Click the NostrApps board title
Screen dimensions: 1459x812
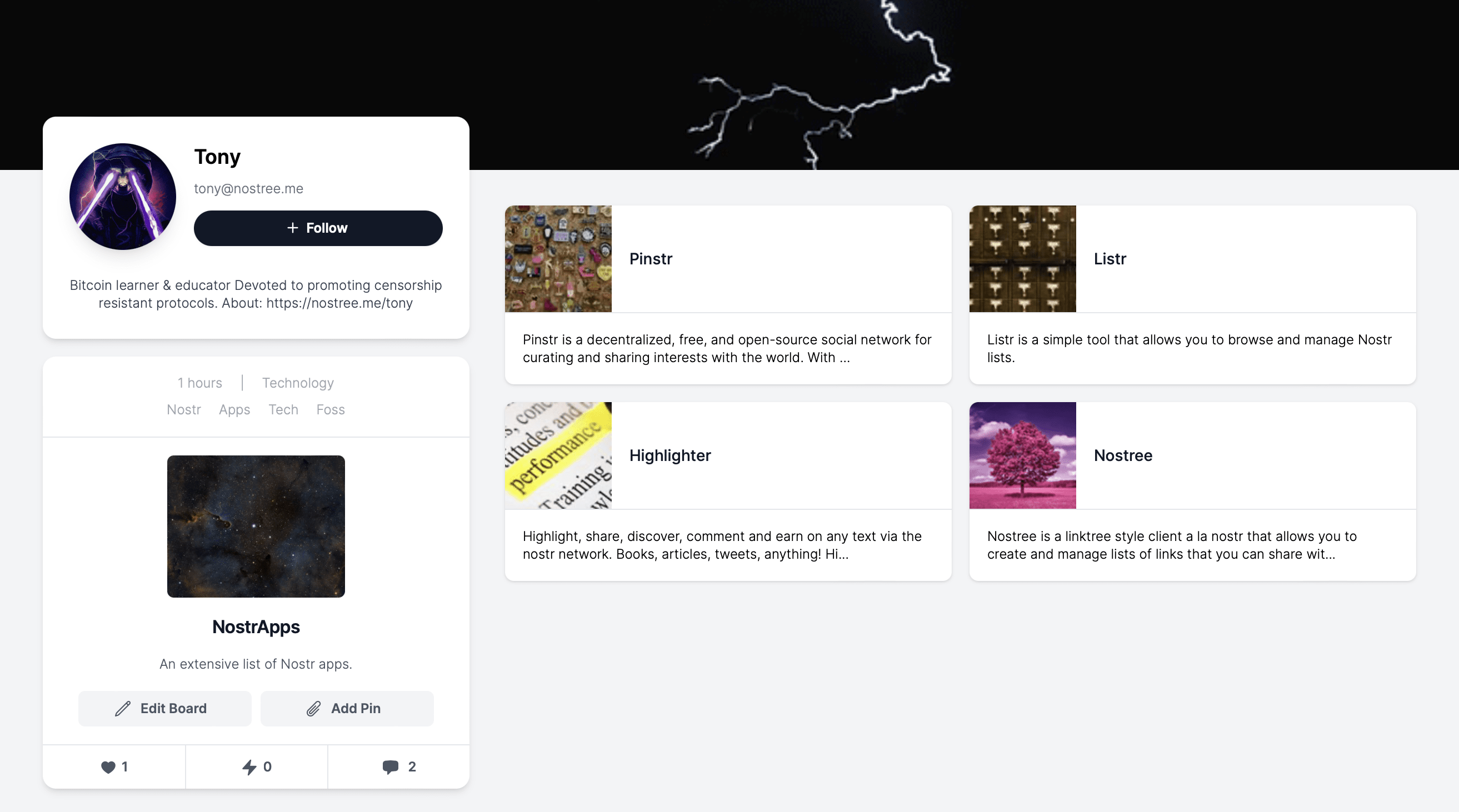click(256, 627)
